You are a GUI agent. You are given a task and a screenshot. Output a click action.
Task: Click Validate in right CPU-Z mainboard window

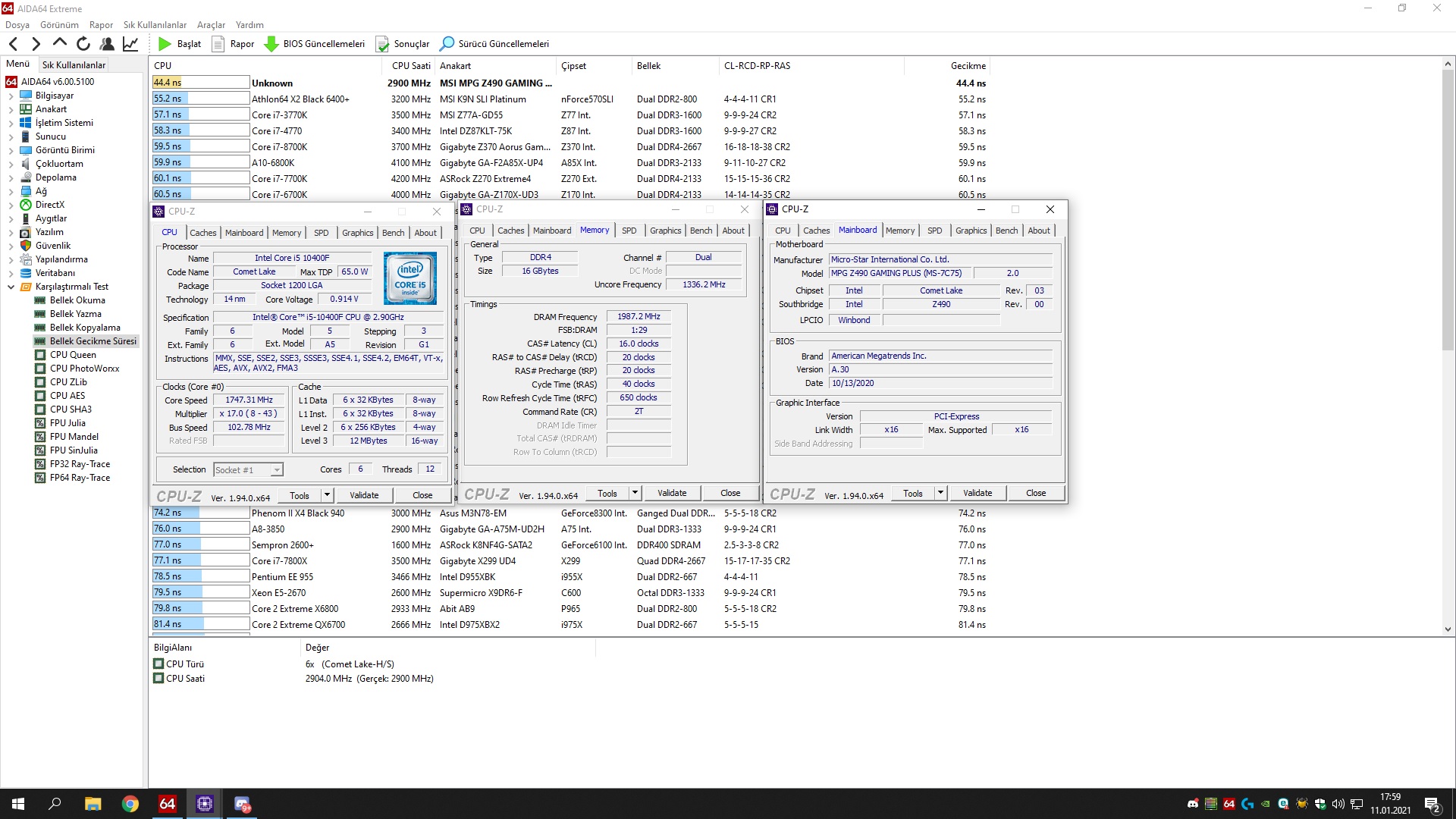click(x=977, y=493)
